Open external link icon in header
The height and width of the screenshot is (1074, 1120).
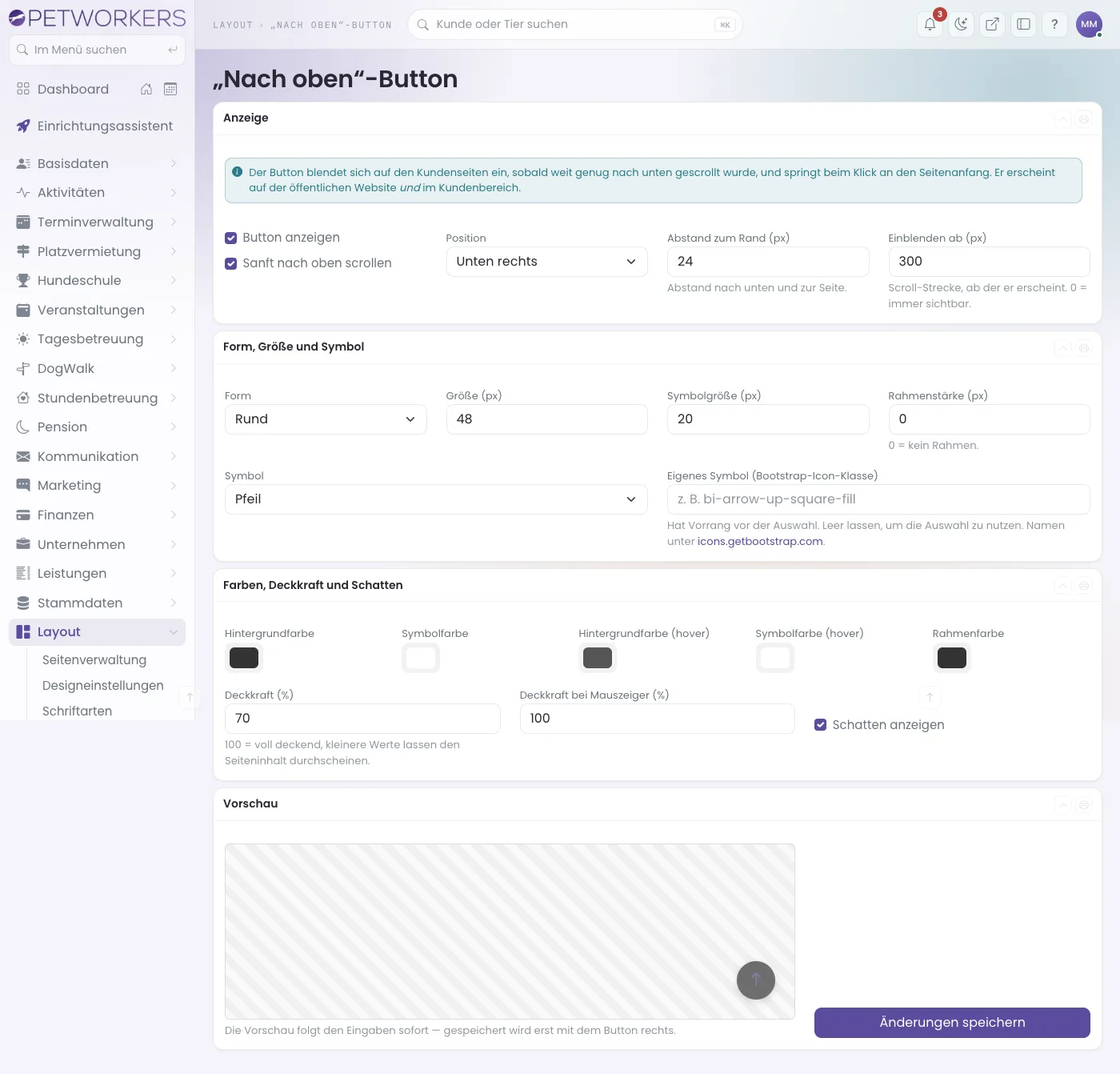[x=992, y=24]
